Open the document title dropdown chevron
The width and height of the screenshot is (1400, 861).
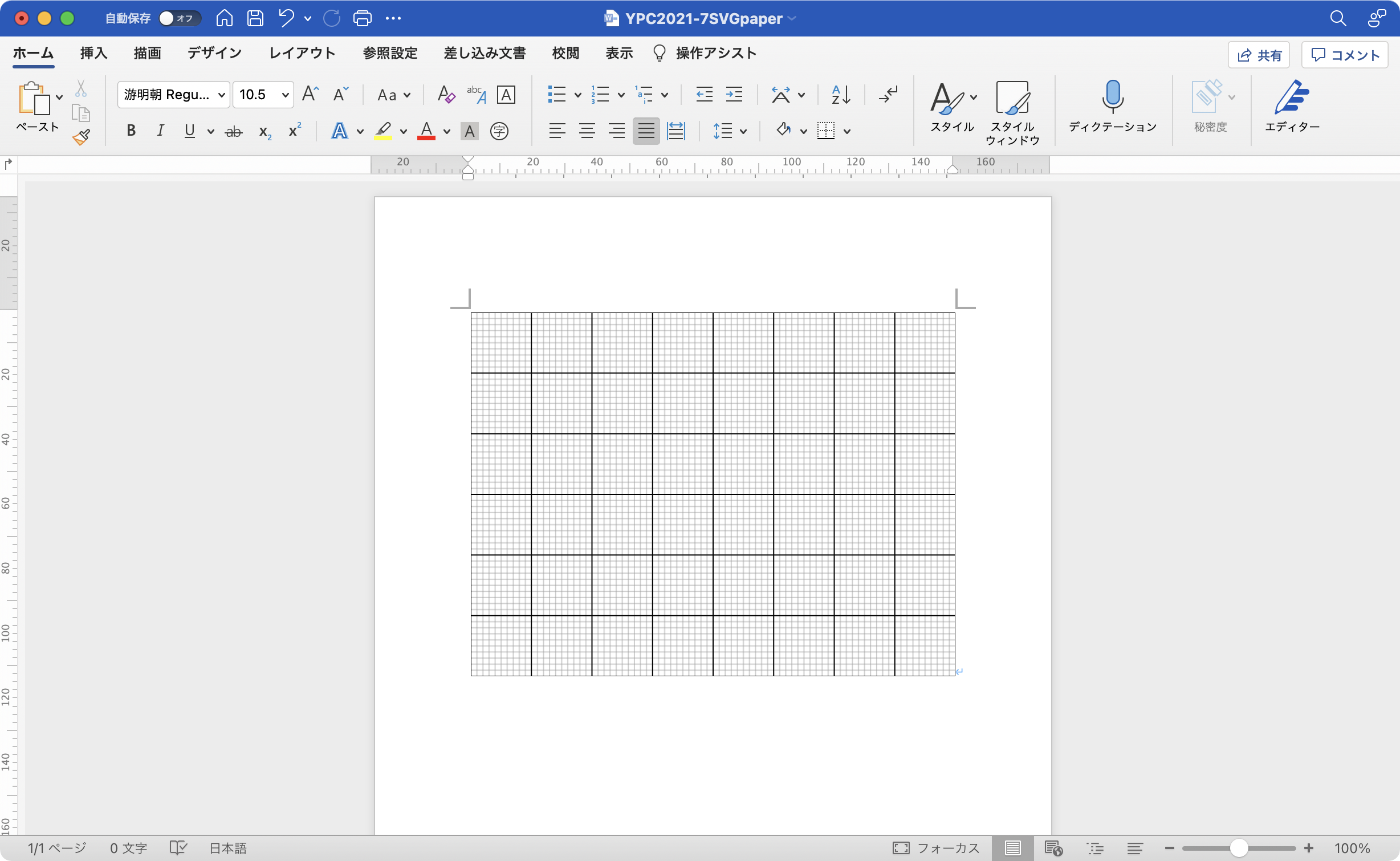coord(792,18)
